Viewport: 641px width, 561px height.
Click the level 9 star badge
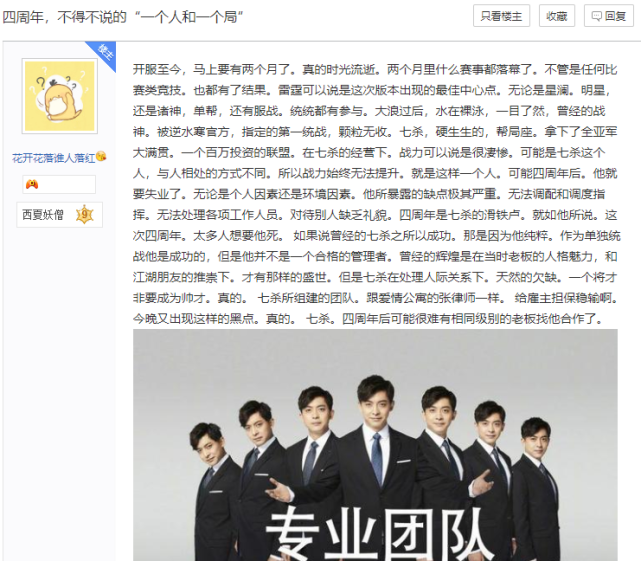coord(85,214)
